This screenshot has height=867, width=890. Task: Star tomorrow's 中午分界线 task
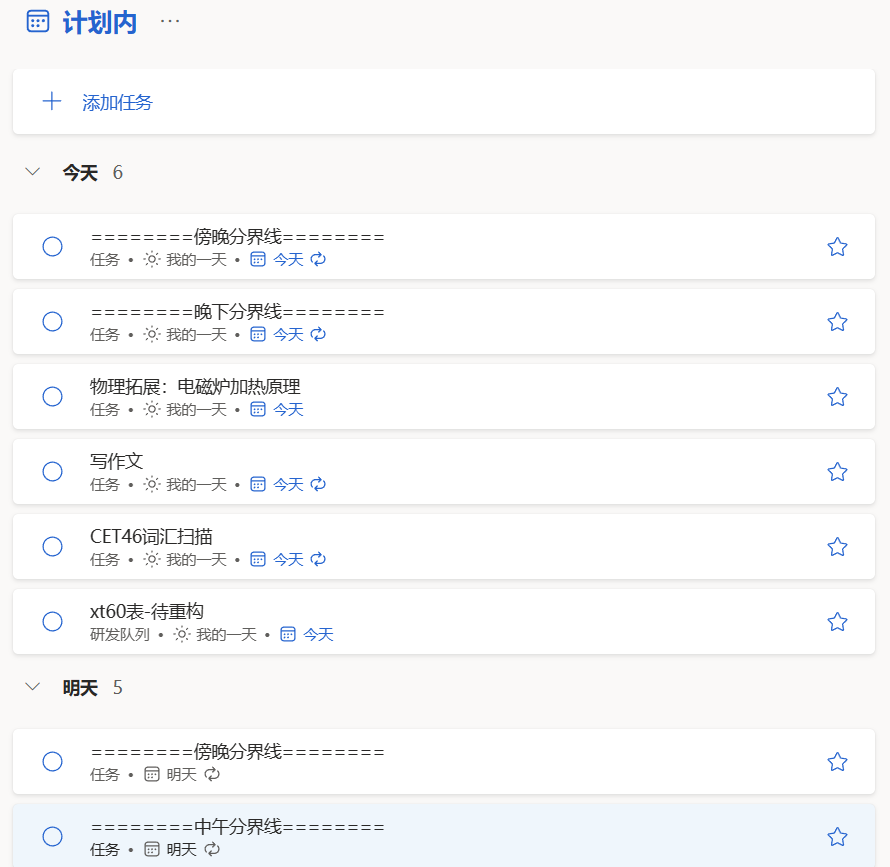(x=837, y=837)
